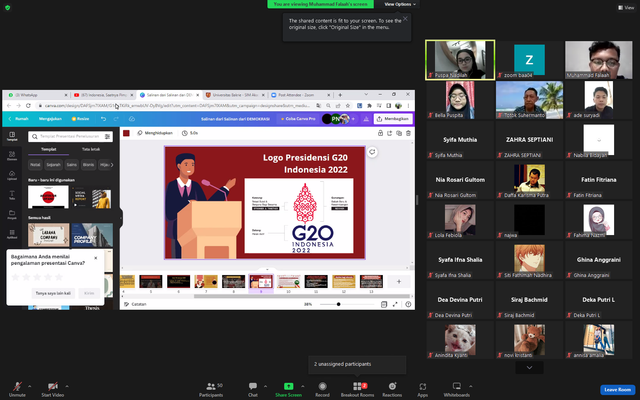
Task: Click the Menghidupkan animate button
Action: point(155,133)
